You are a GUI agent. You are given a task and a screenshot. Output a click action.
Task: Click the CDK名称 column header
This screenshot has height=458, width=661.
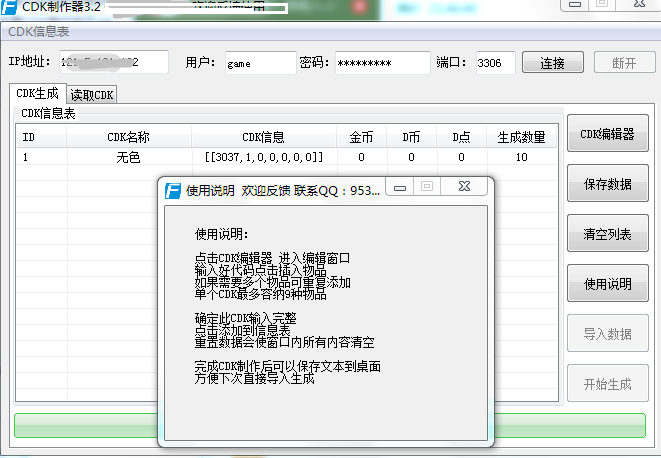128,137
